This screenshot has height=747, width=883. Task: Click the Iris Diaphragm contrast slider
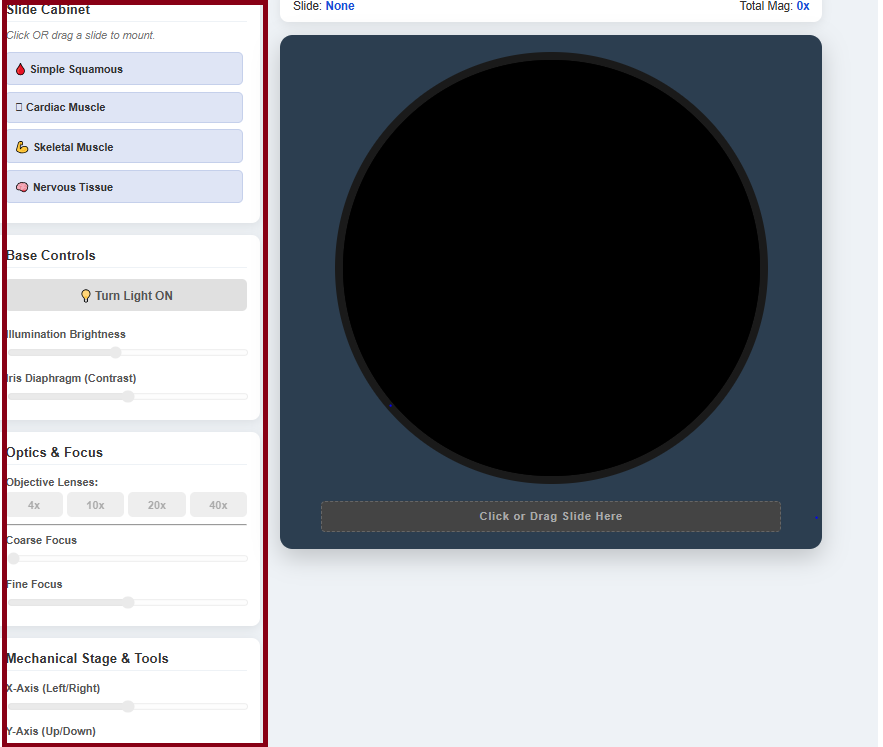click(128, 397)
